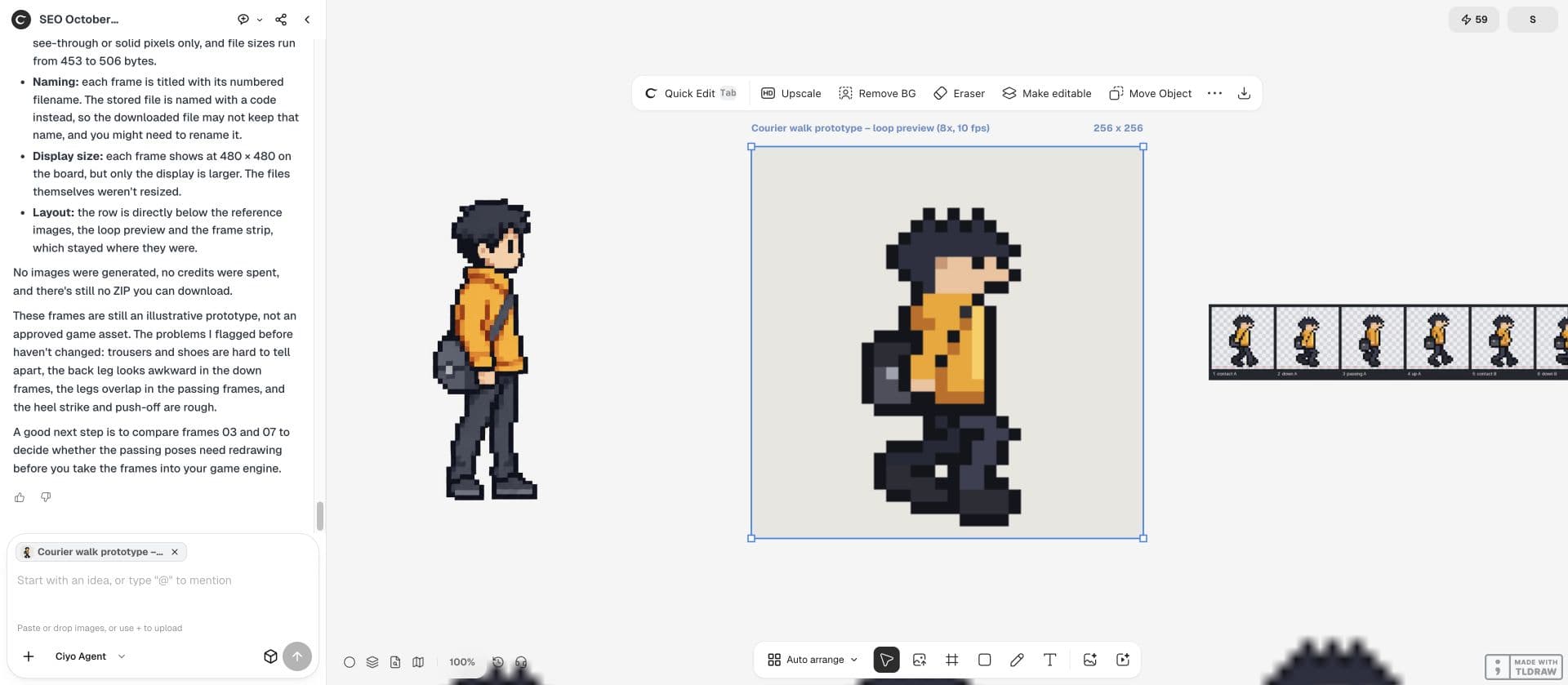Viewport: 1568px width, 685px height.
Task: Select the rectangle shape tool
Action: click(985, 660)
